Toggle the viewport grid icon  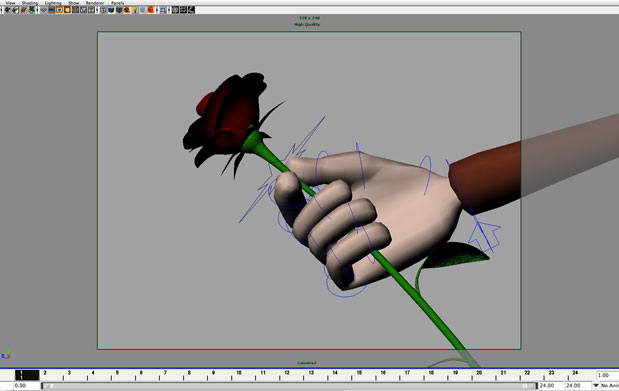coord(43,10)
